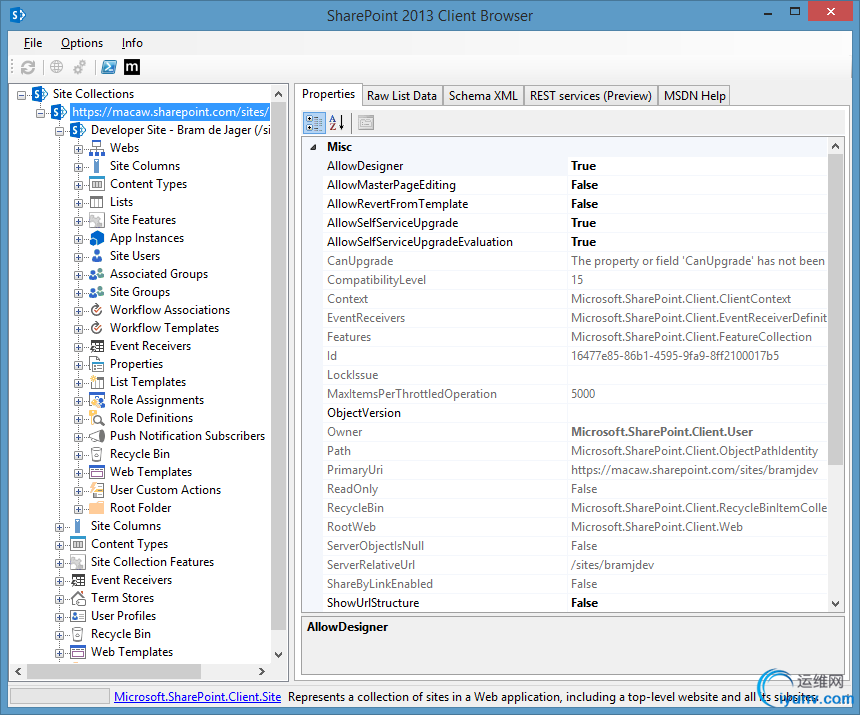The height and width of the screenshot is (715, 860).
Task: Switch to the Schema XML tab
Action: pyautogui.click(x=483, y=96)
